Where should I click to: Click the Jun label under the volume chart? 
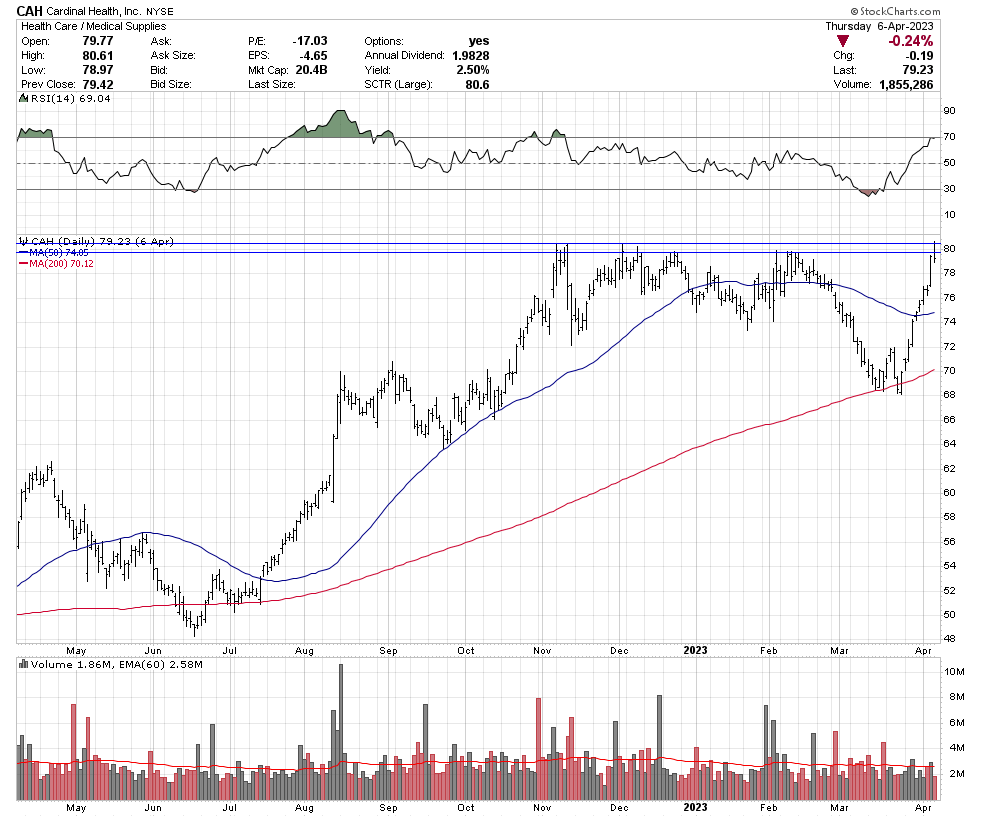153,808
